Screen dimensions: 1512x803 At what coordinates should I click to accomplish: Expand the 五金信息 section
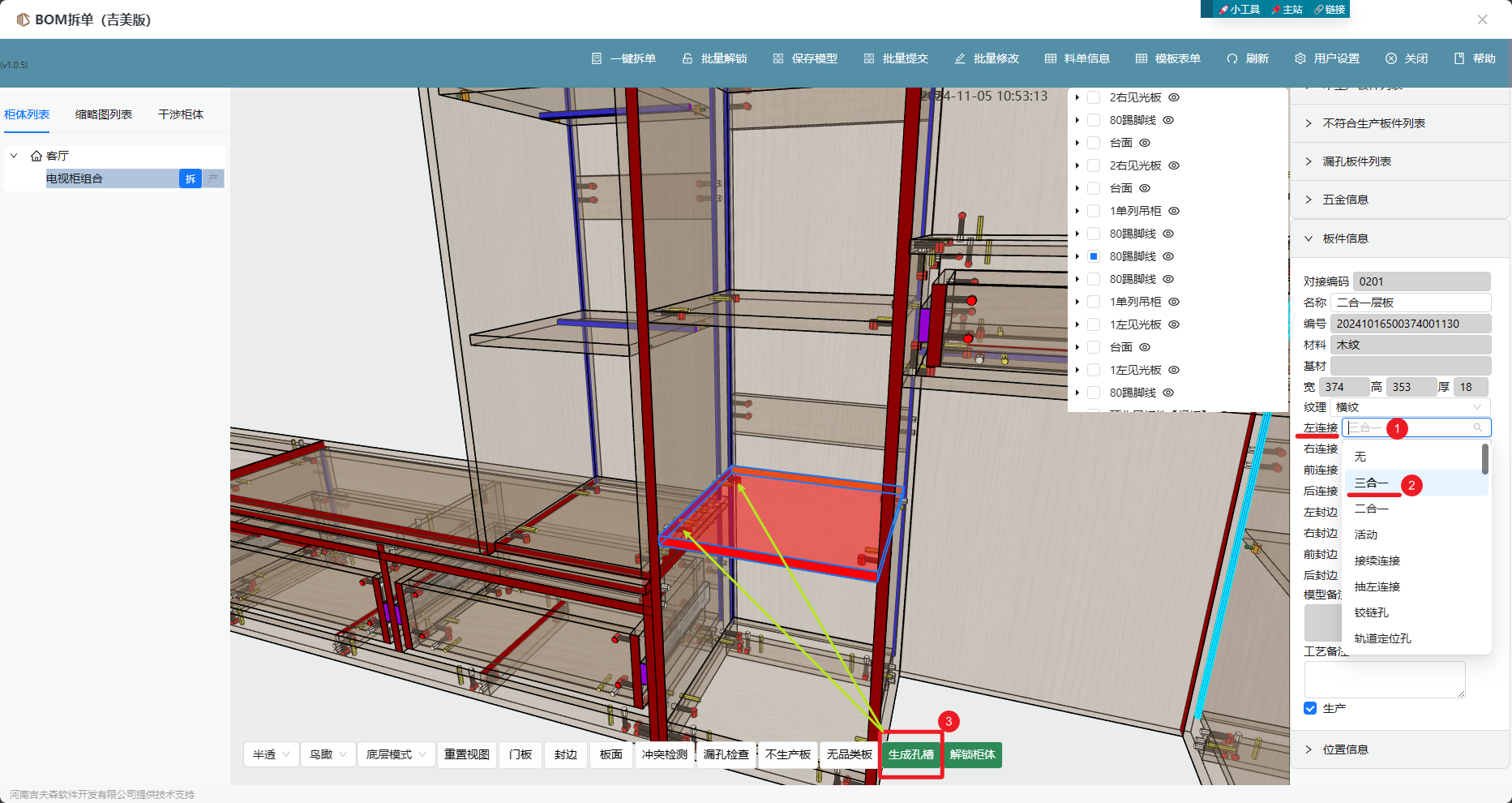[x=1346, y=200]
